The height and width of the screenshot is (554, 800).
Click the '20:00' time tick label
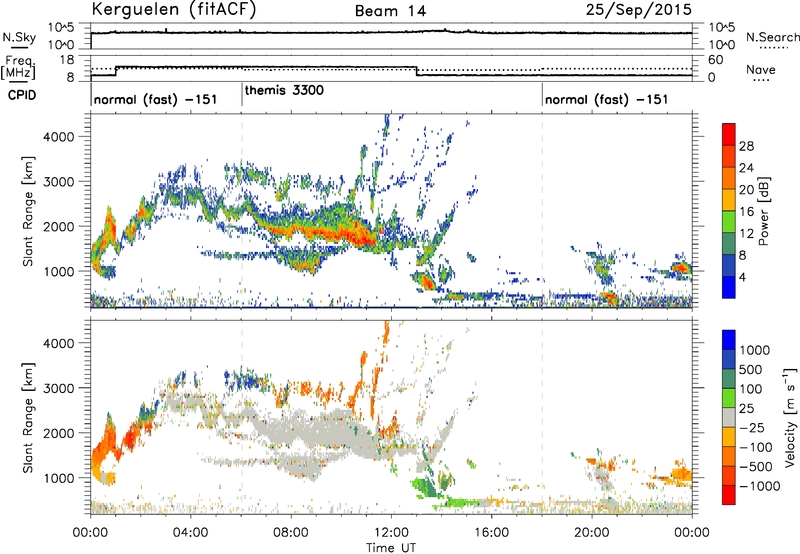pyautogui.click(x=591, y=533)
